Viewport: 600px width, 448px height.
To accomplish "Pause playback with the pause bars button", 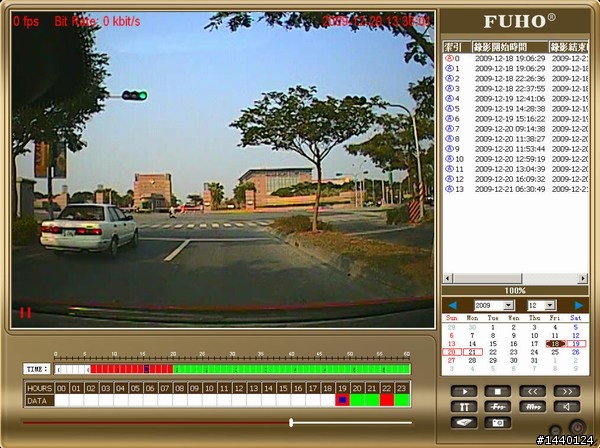I will tap(464, 407).
